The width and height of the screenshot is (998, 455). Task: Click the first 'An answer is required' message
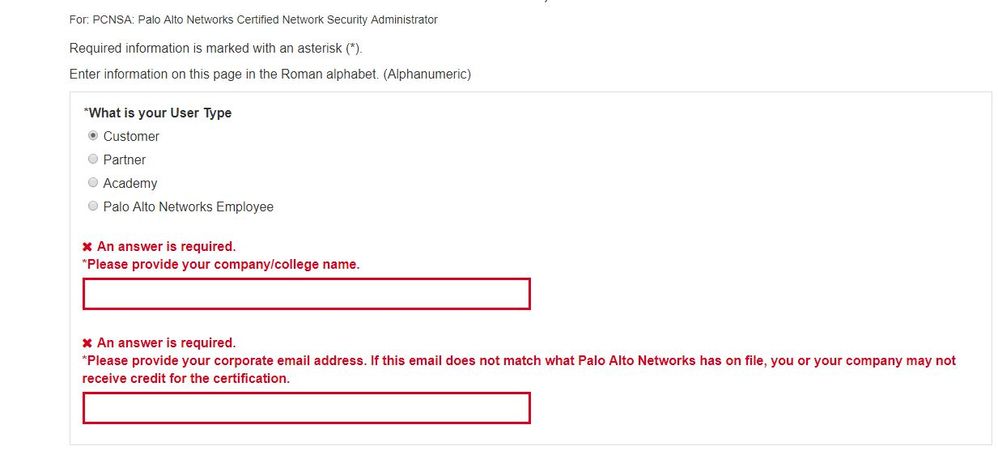tap(166, 246)
